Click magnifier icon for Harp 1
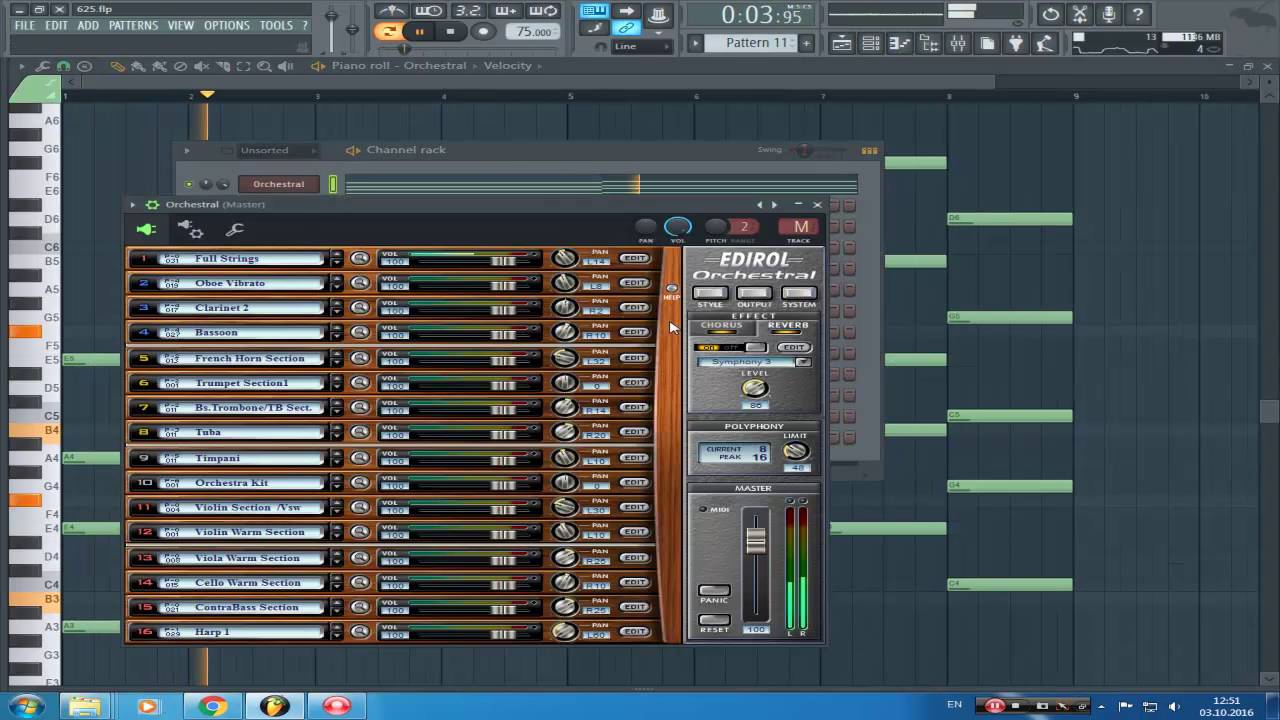1280x720 pixels. (360, 632)
